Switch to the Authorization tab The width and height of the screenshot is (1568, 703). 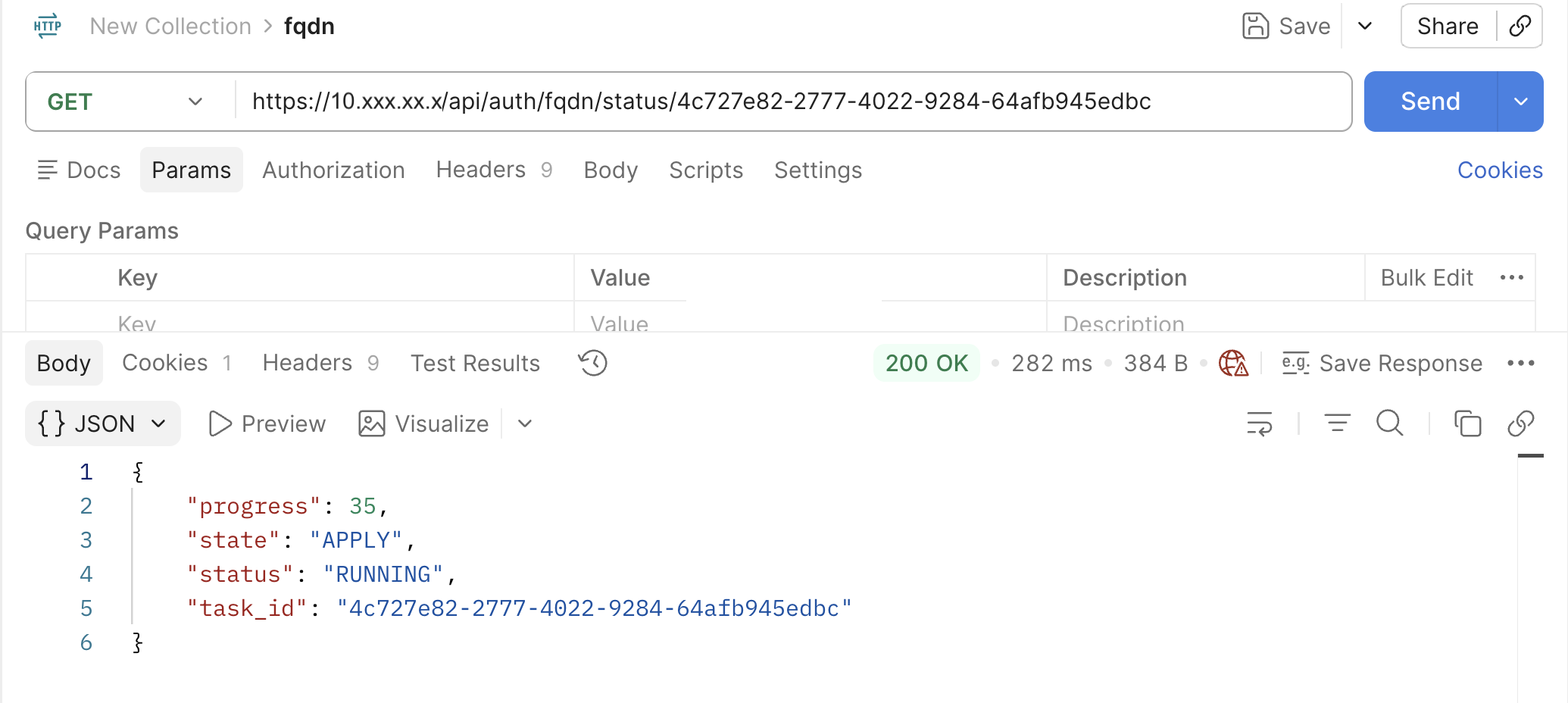(x=333, y=170)
